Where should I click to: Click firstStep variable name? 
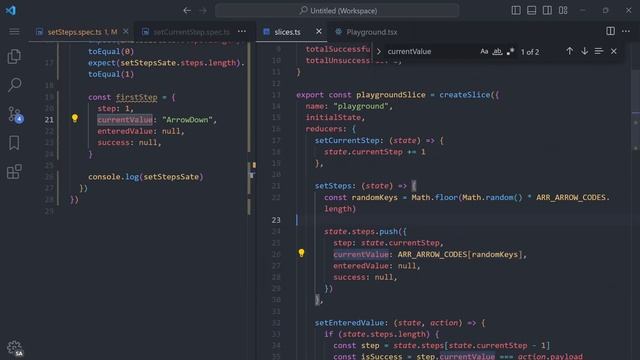coord(137,97)
